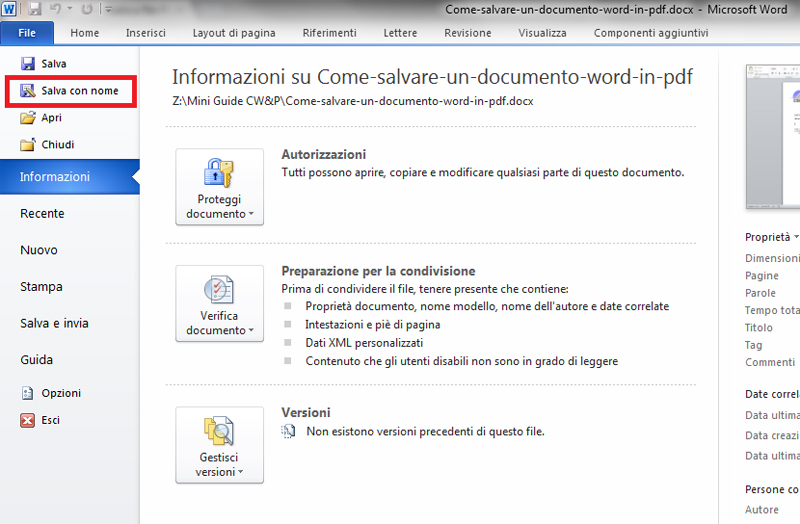This screenshot has height=524, width=800.
Task: Click the small versions file icon
Action: 288,432
